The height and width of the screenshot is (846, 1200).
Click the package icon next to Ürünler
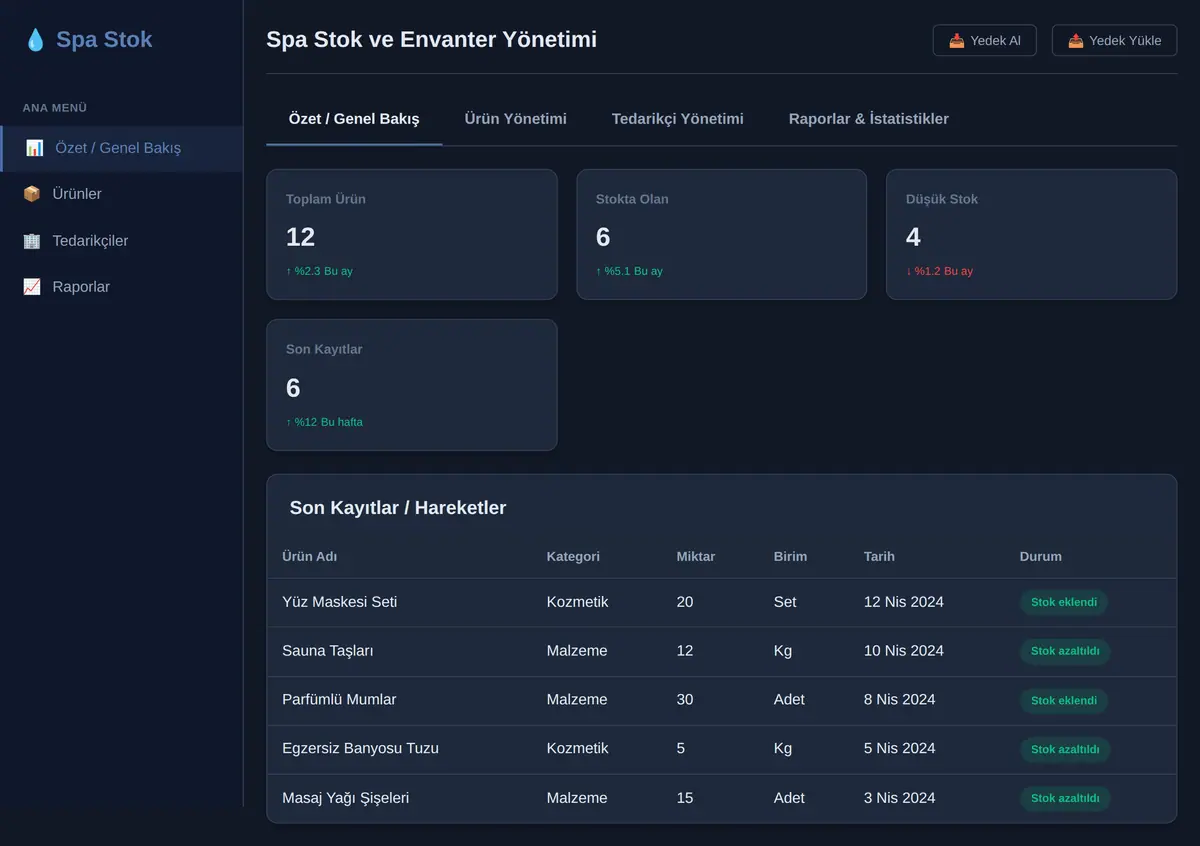pos(32,194)
